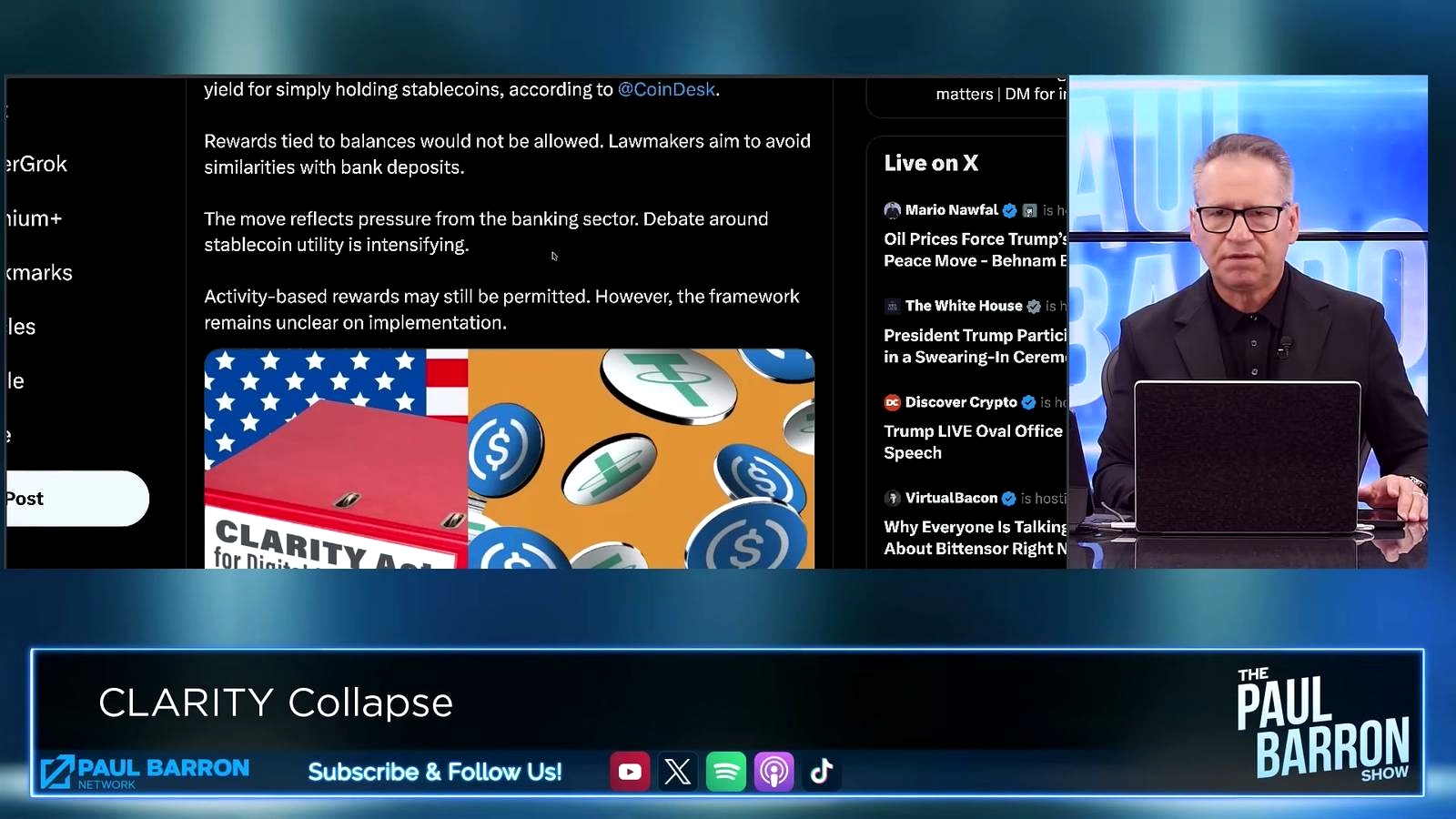Open the @CoinDesk mention link
The width and height of the screenshot is (1456, 819).
coord(666,89)
